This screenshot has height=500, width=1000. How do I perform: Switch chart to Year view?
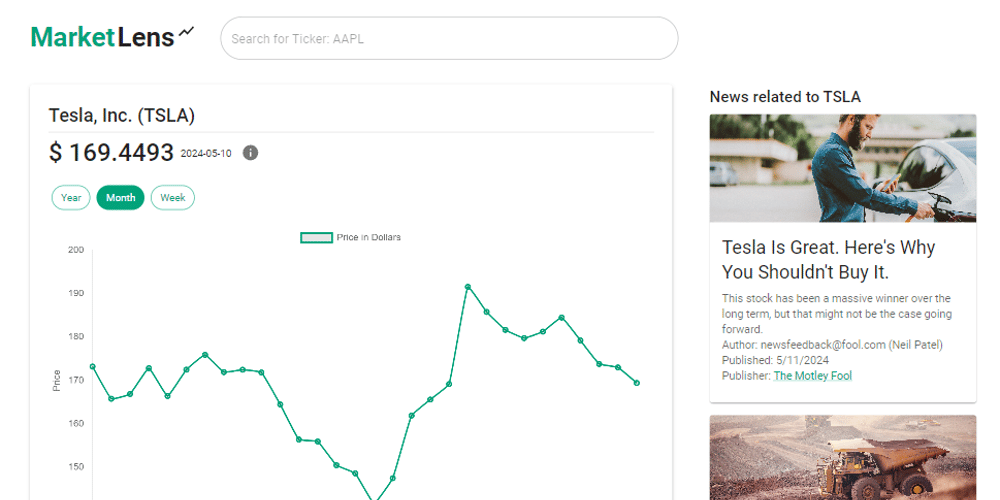pos(71,198)
